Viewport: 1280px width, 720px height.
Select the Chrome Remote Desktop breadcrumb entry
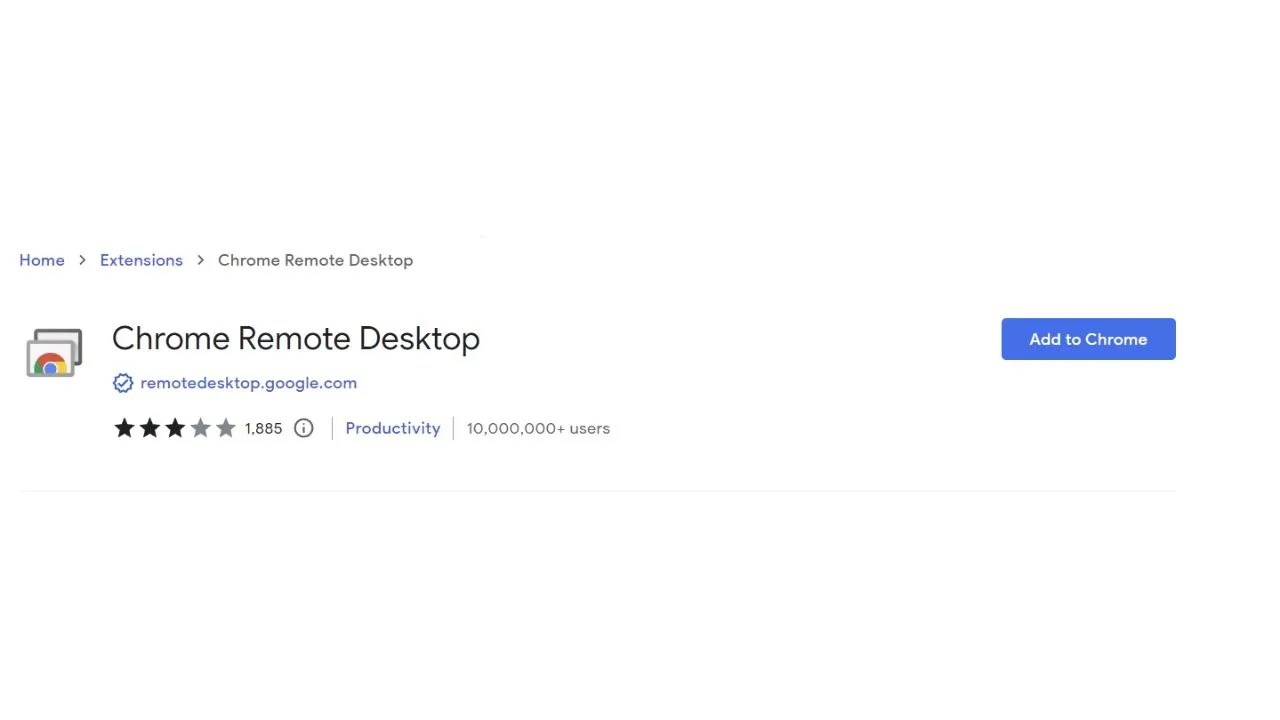pos(315,260)
